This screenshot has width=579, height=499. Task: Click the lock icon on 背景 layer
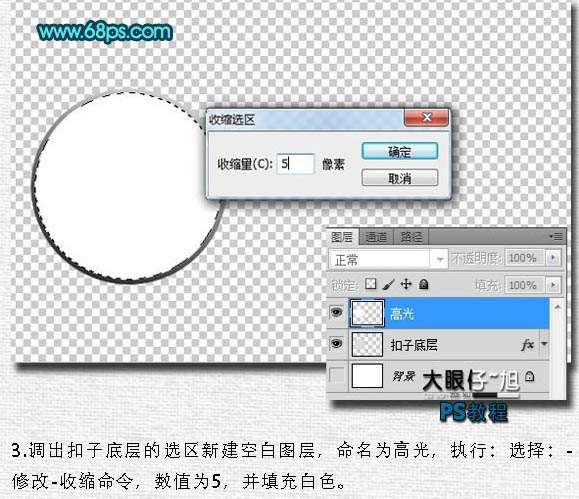click(x=529, y=376)
